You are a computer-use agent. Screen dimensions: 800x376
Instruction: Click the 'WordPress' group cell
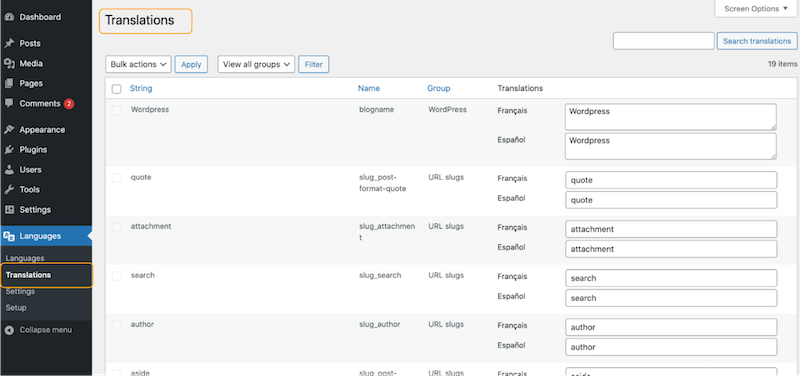pos(447,110)
